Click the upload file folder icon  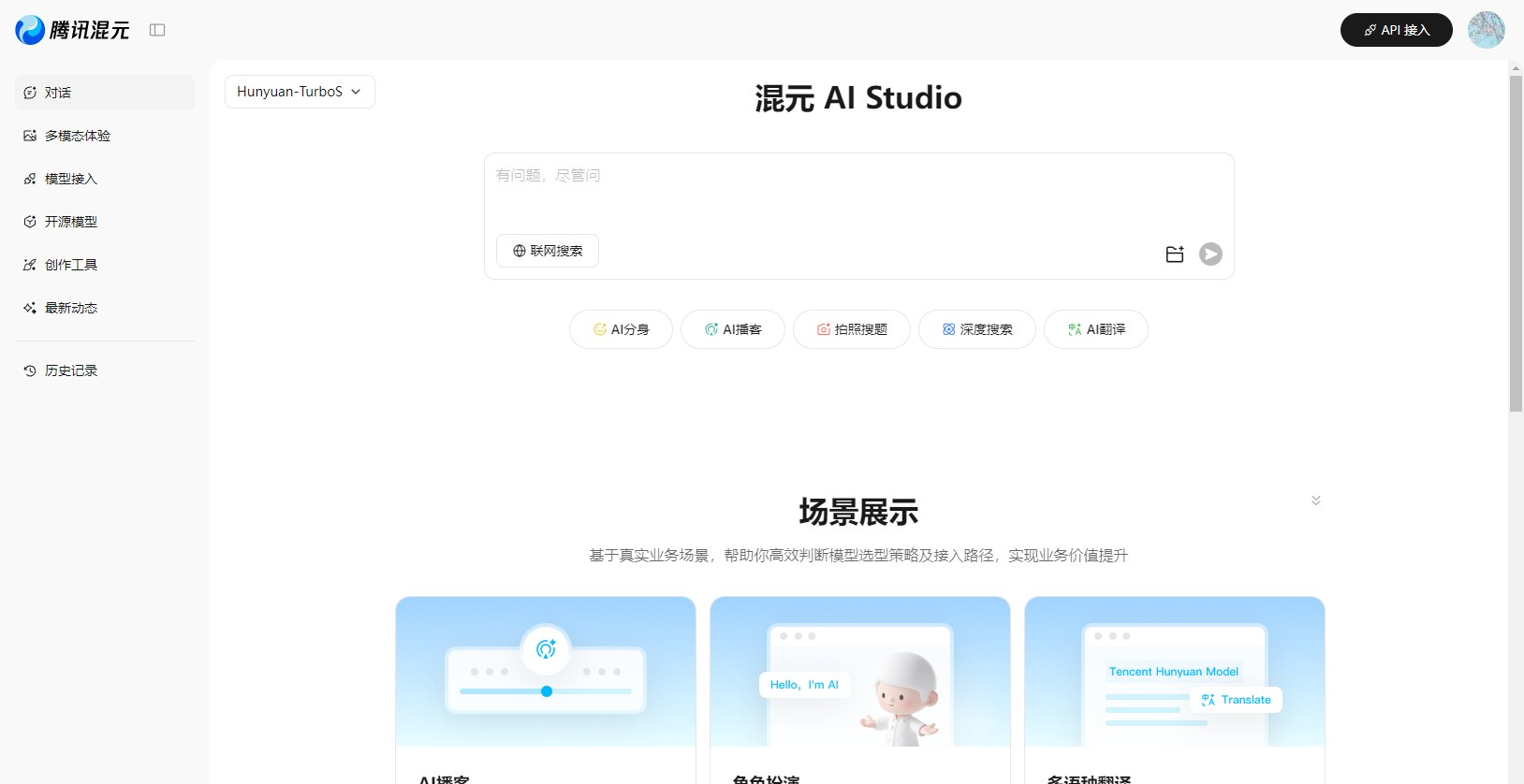pyautogui.click(x=1175, y=254)
